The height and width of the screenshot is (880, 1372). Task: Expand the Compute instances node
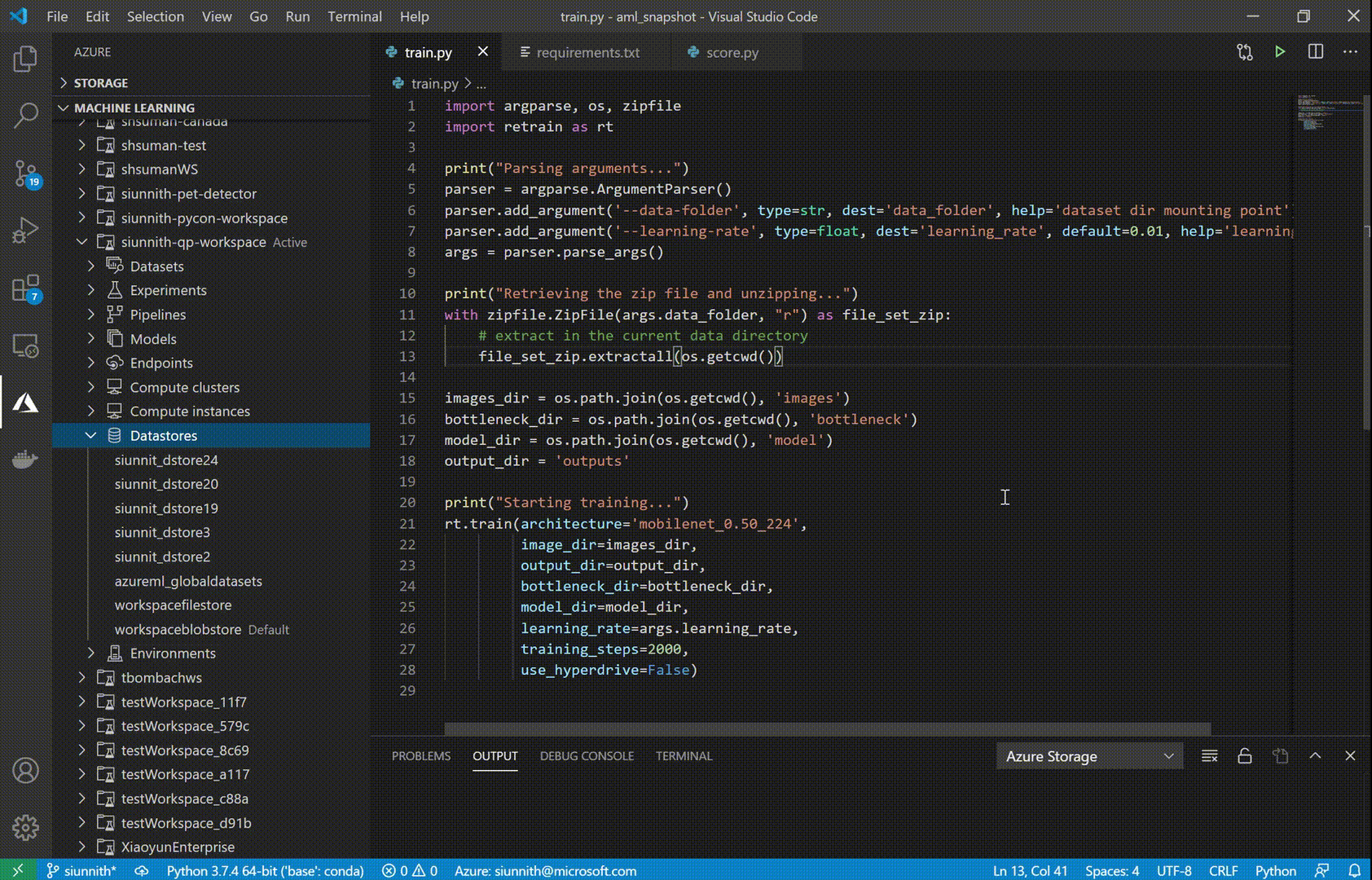pos(91,411)
